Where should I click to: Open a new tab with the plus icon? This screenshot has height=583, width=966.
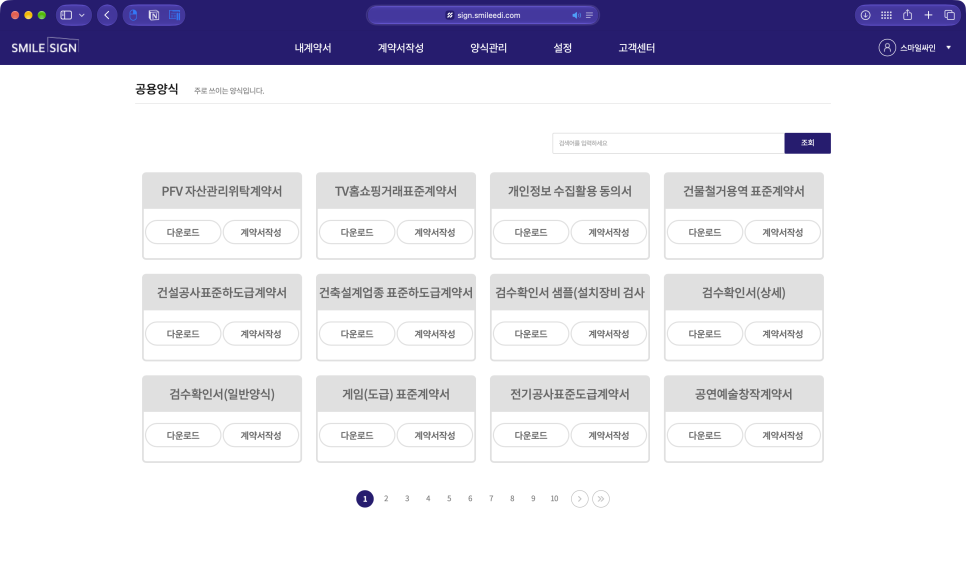point(928,15)
